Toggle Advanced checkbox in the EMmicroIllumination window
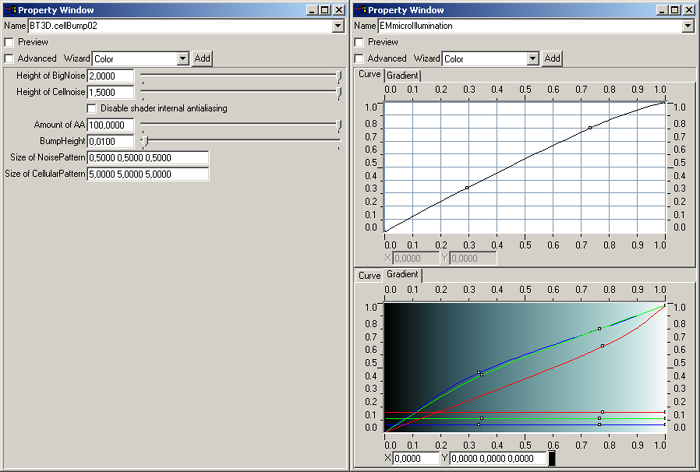 pos(359,59)
